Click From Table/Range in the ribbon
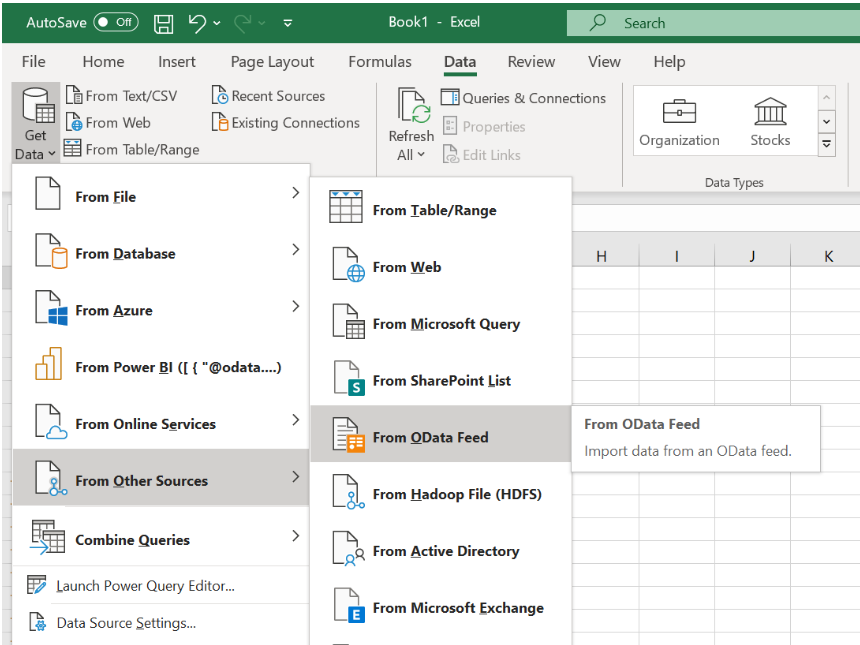 pos(132,149)
